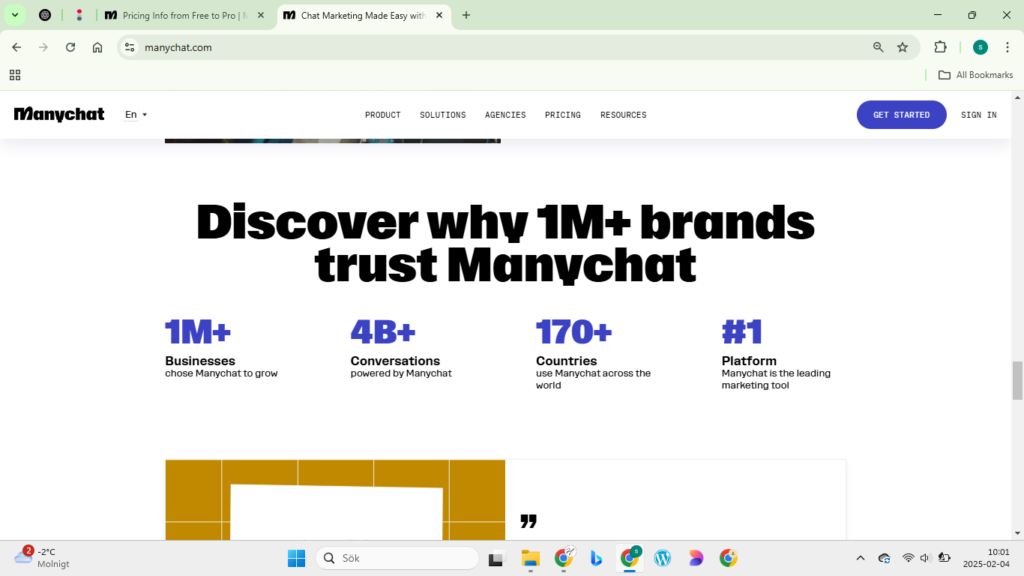Viewport: 1024px width, 576px height.
Task: Open File Explorer from the taskbar
Action: (530, 558)
